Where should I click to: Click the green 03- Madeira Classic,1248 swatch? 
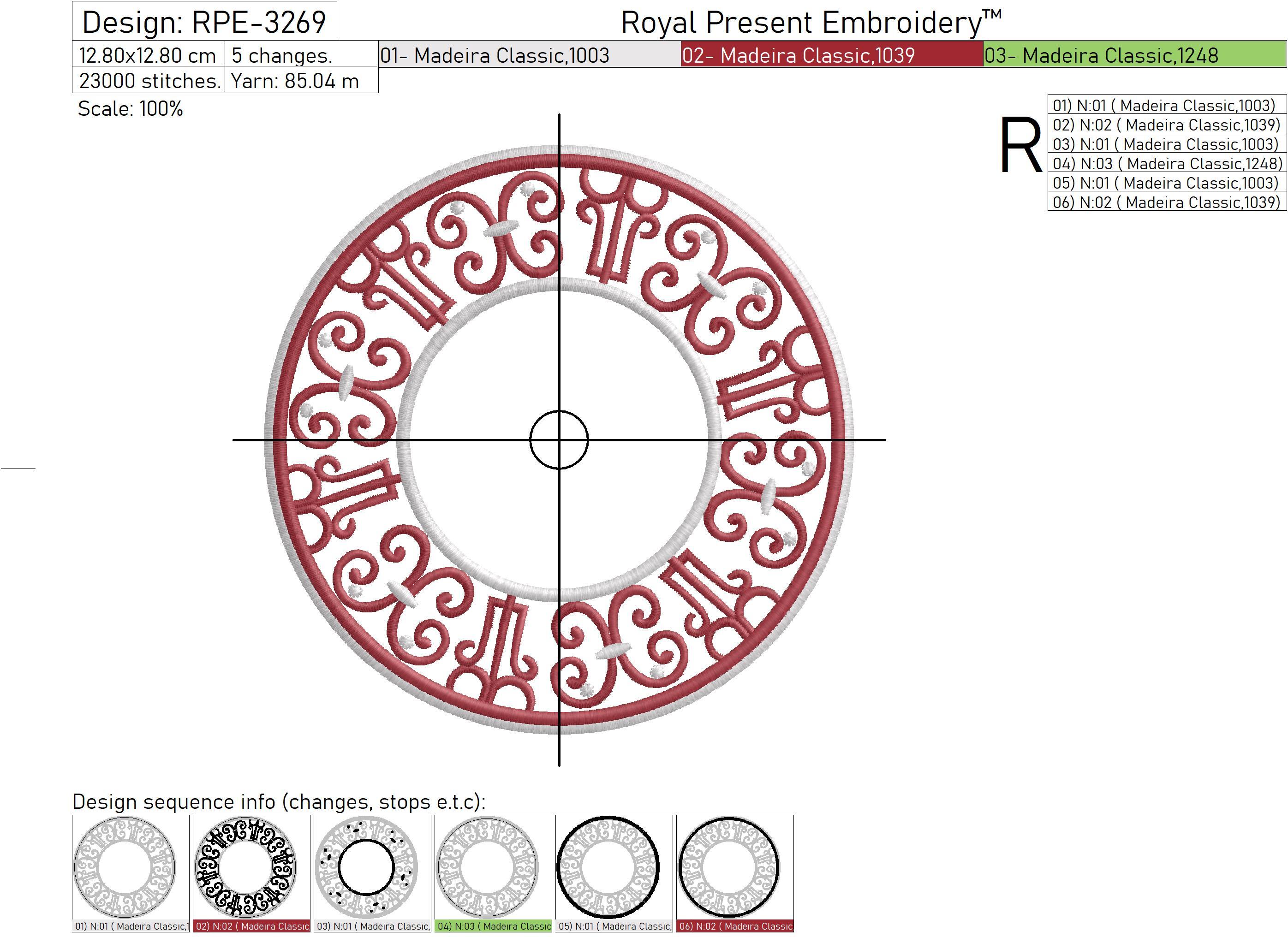[x=1135, y=54]
